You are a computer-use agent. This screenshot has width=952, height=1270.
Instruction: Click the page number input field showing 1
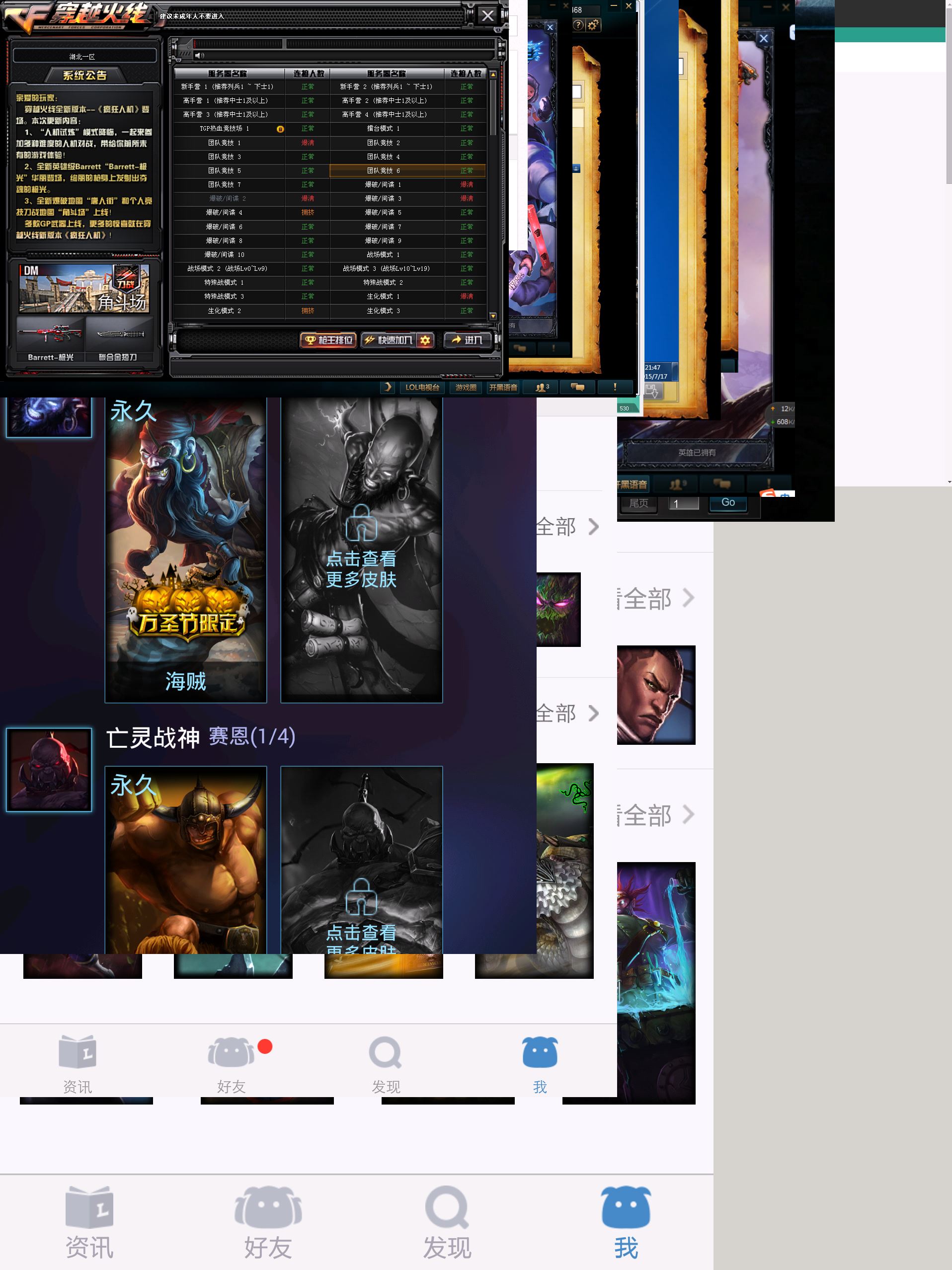tap(684, 503)
